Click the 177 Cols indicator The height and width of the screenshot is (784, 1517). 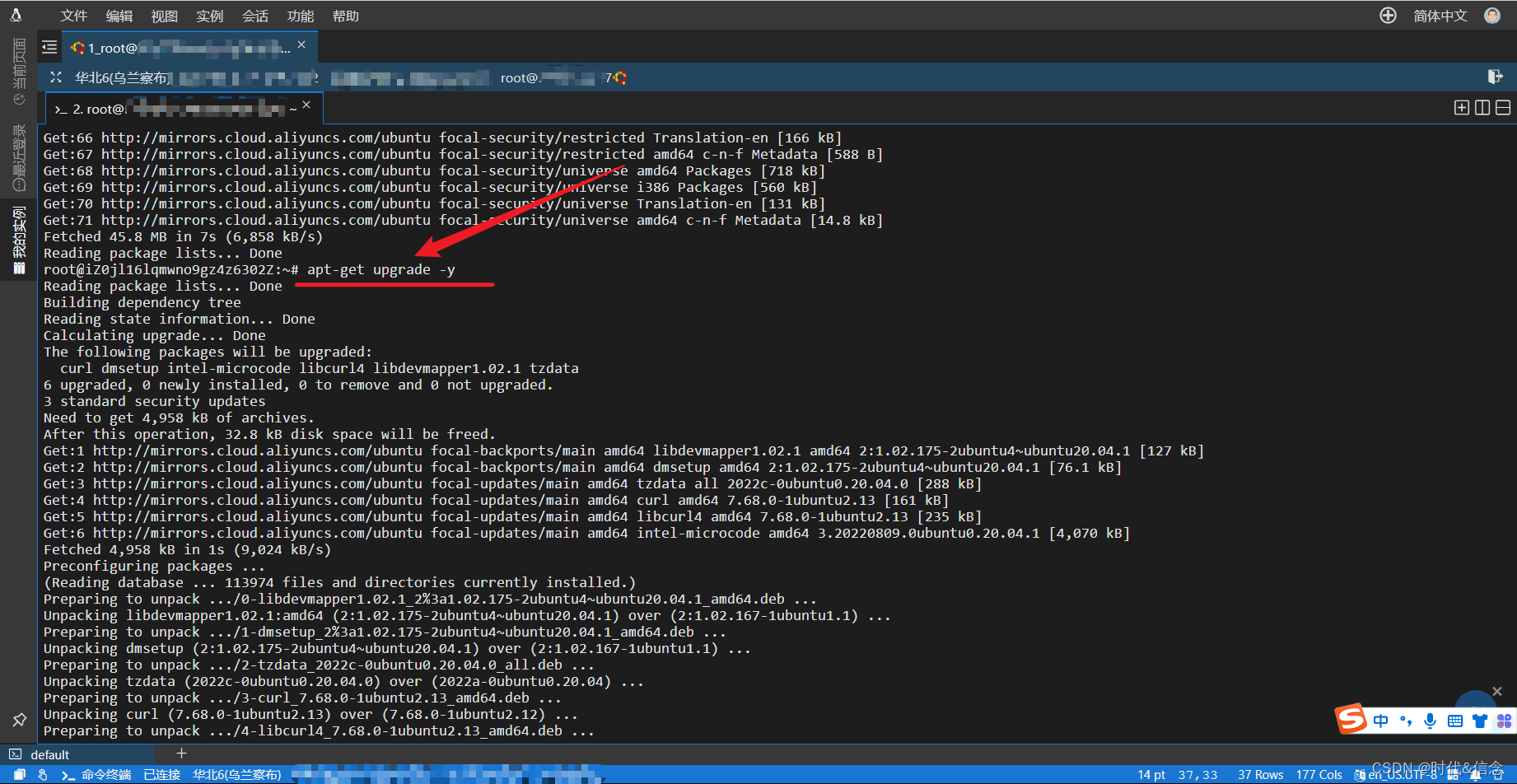coord(1319,775)
